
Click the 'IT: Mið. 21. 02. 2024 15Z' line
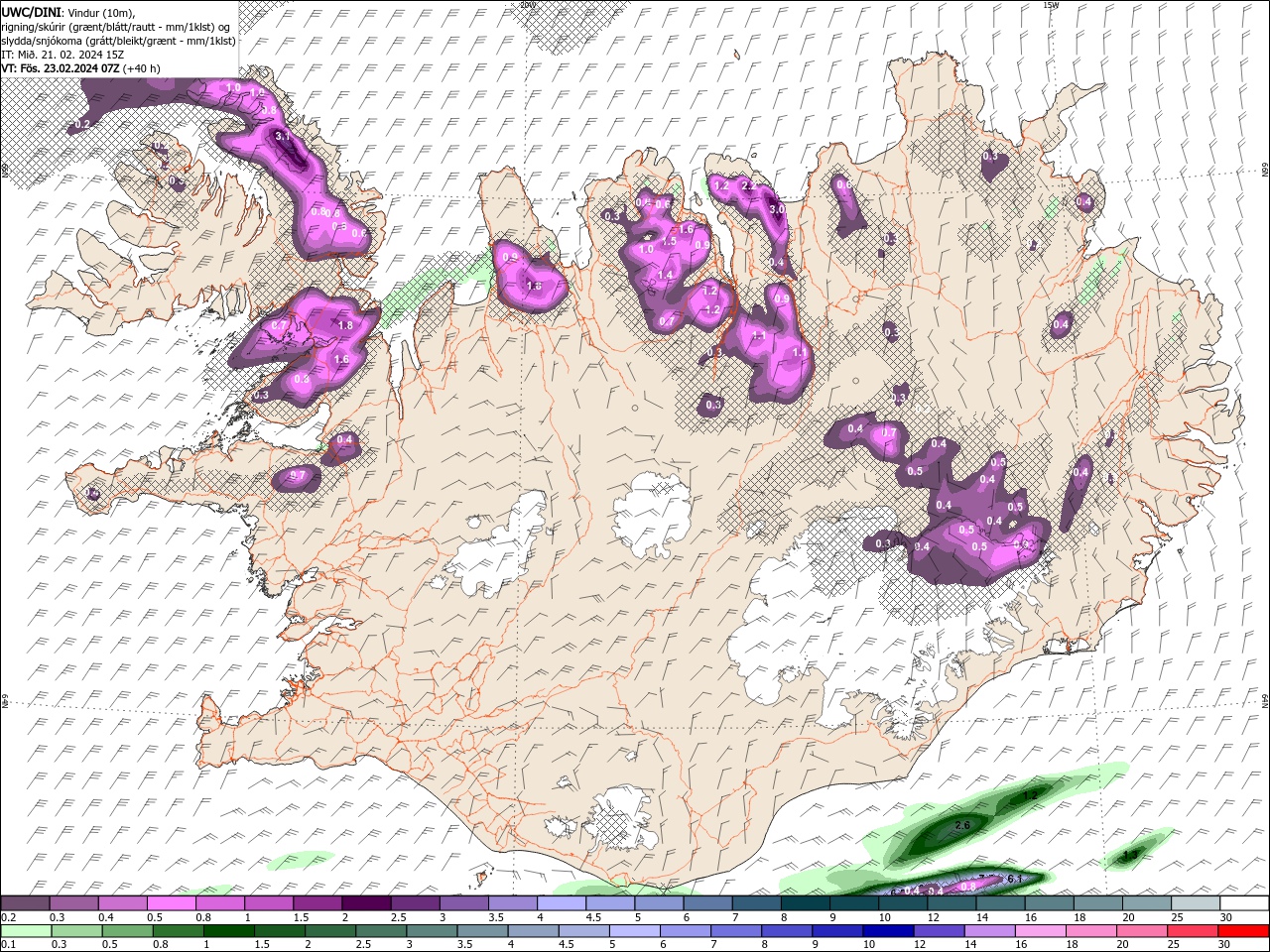(61, 55)
